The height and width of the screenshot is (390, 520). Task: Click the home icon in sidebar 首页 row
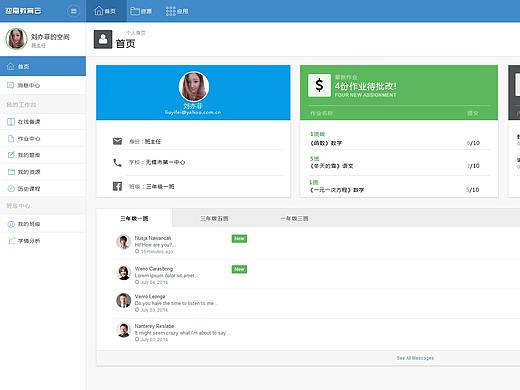tap(11, 66)
